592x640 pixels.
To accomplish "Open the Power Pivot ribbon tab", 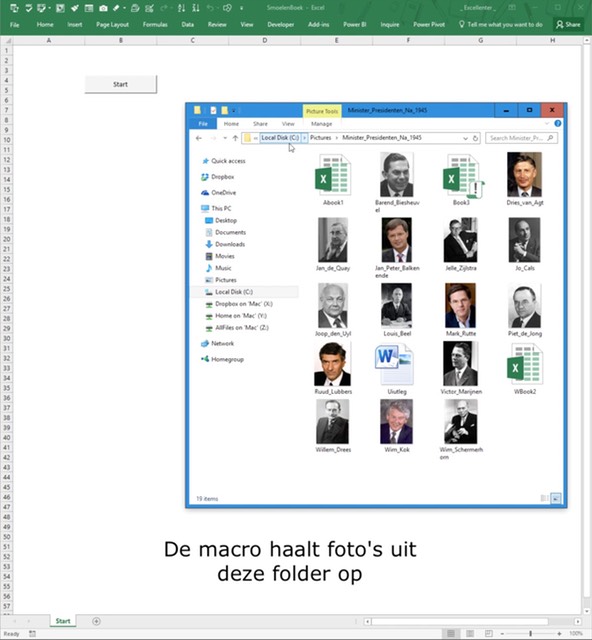I will pyautogui.click(x=429, y=24).
